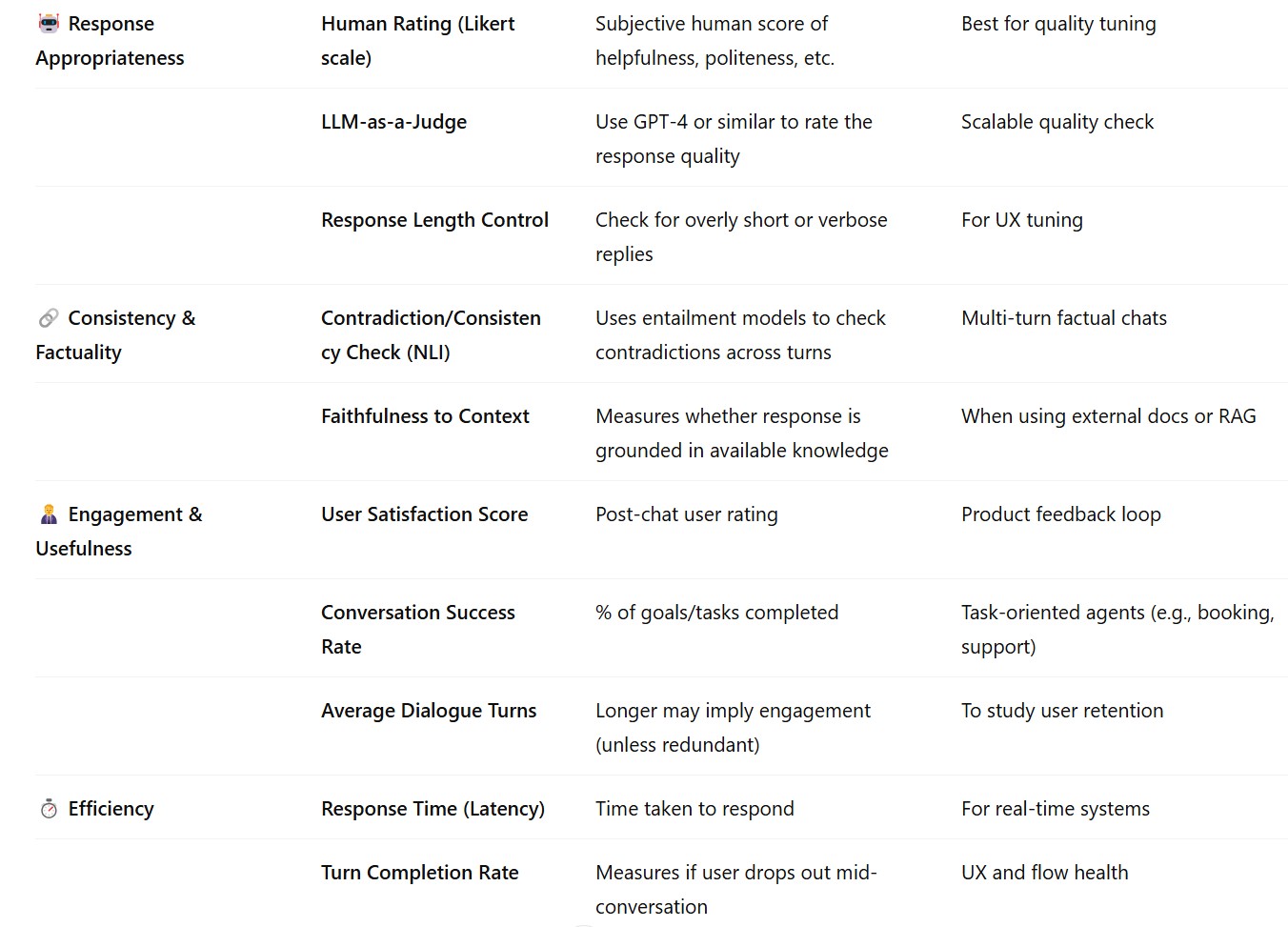
Task: Click Response Time (Latency) metric
Action: click(433, 809)
